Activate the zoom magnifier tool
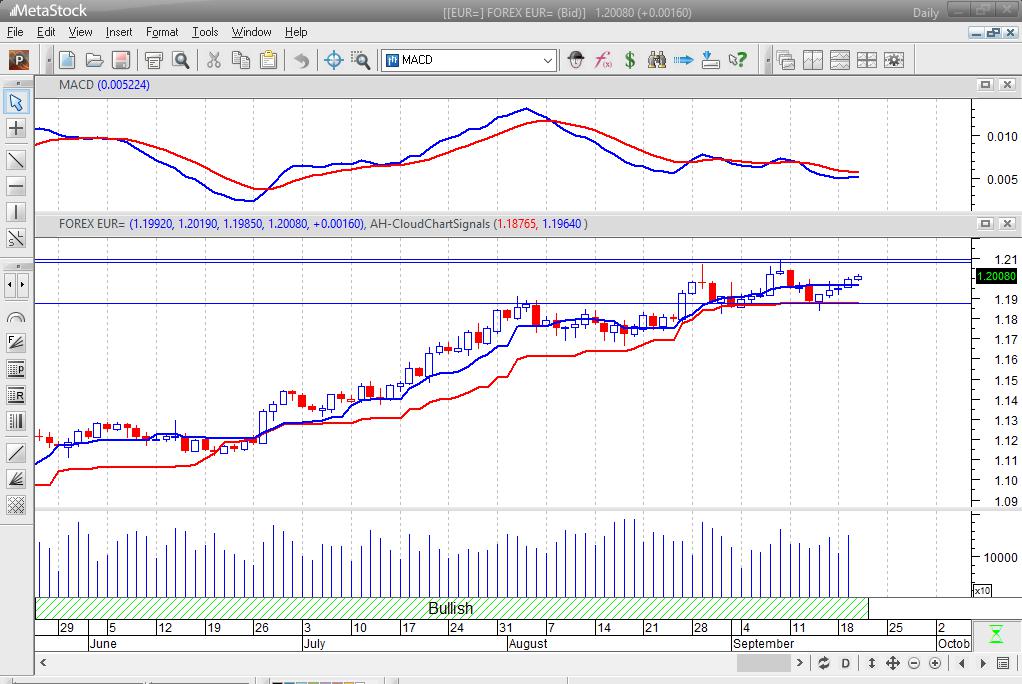This screenshot has width=1022, height=684. point(360,60)
